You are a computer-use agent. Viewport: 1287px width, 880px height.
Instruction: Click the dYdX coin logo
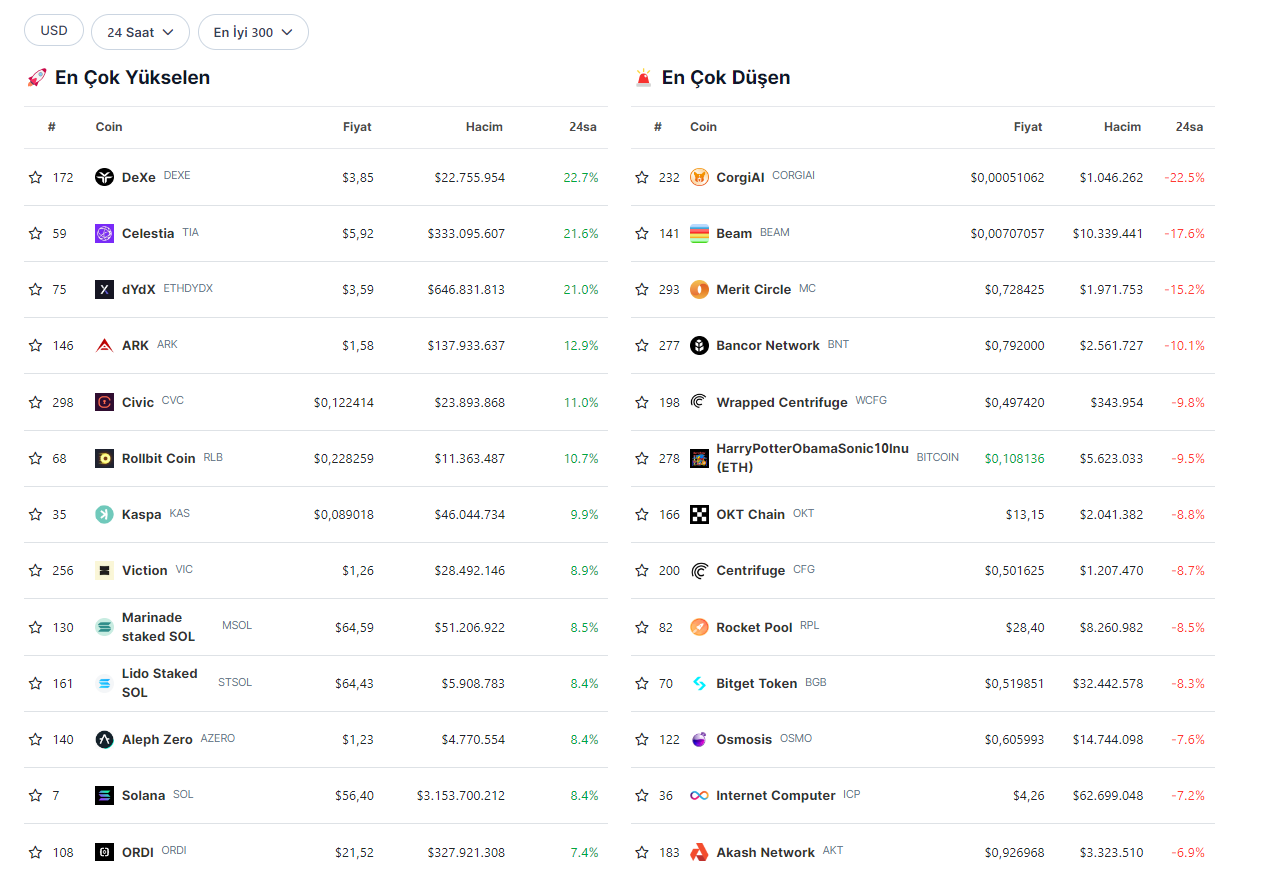pos(104,289)
